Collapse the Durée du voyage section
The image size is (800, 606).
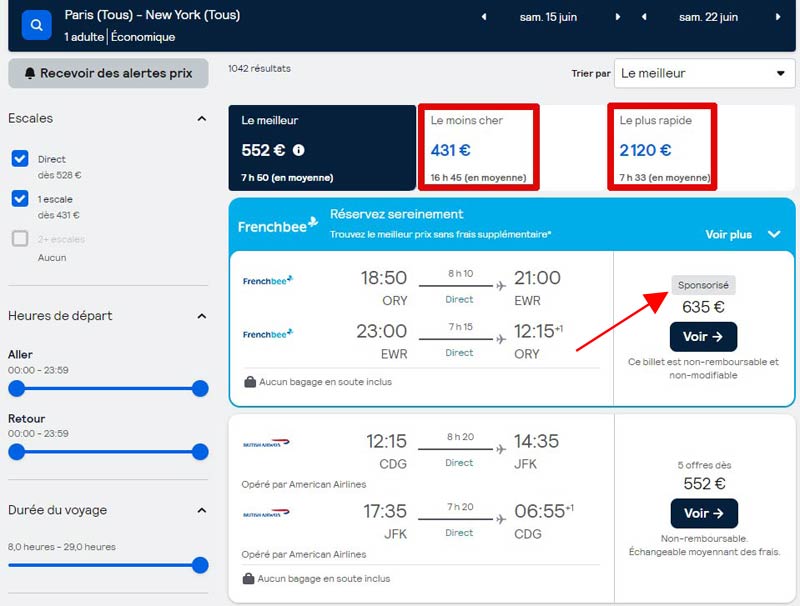point(202,511)
